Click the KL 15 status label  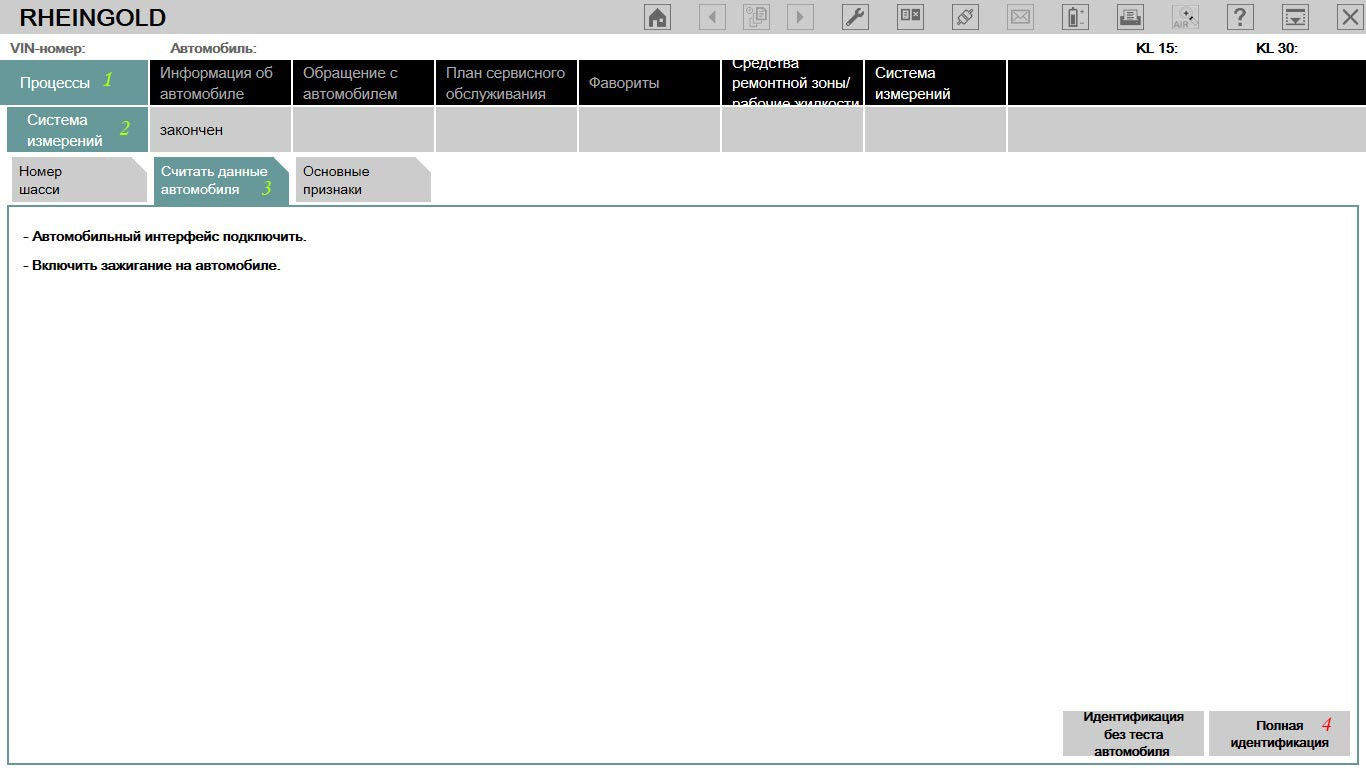(1157, 48)
